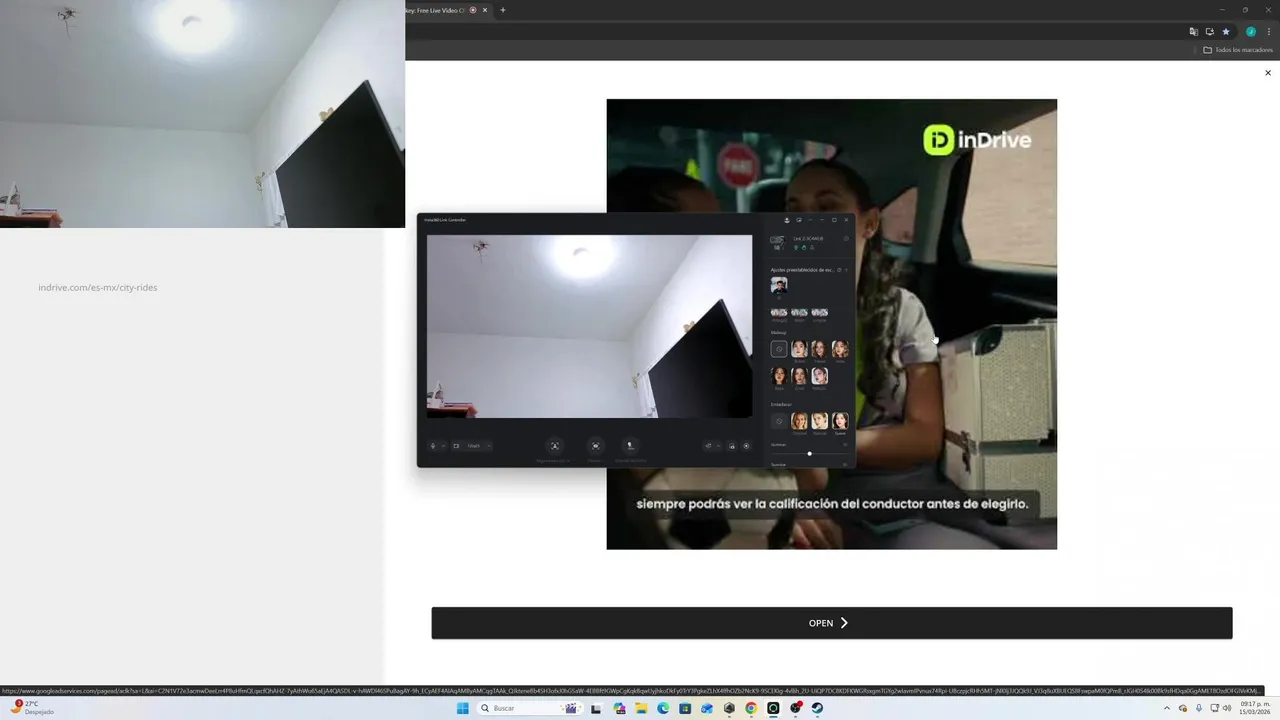Select the saved scene preset with a man's photo

[x=779, y=285]
